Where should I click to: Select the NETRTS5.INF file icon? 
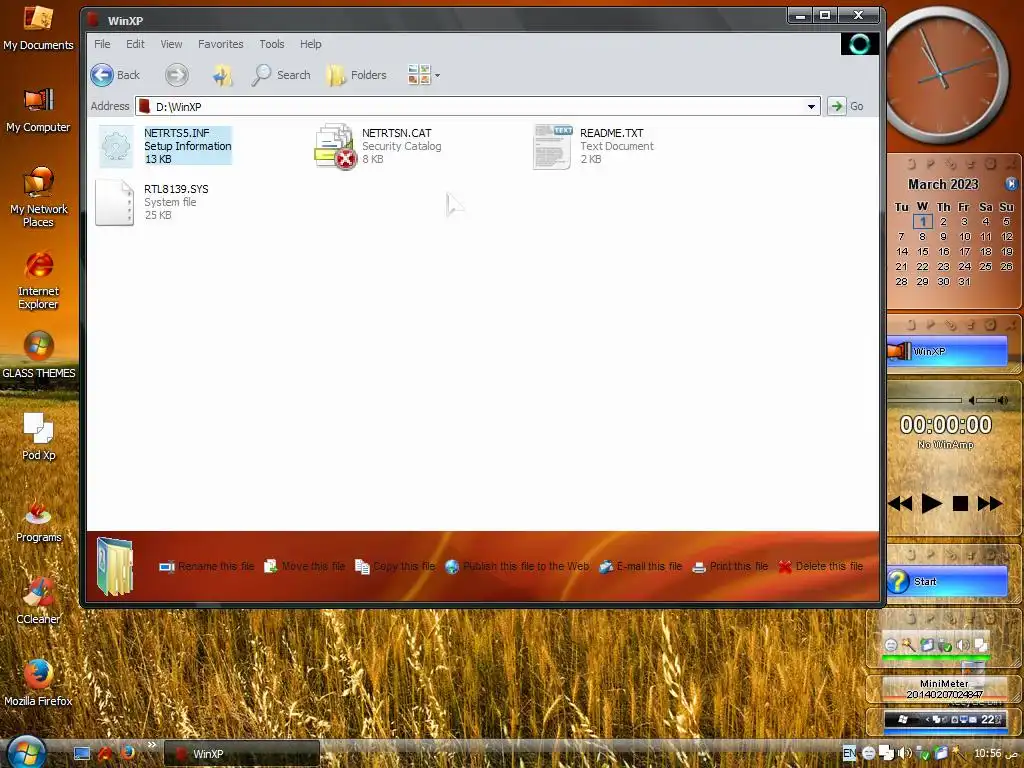(x=116, y=146)
